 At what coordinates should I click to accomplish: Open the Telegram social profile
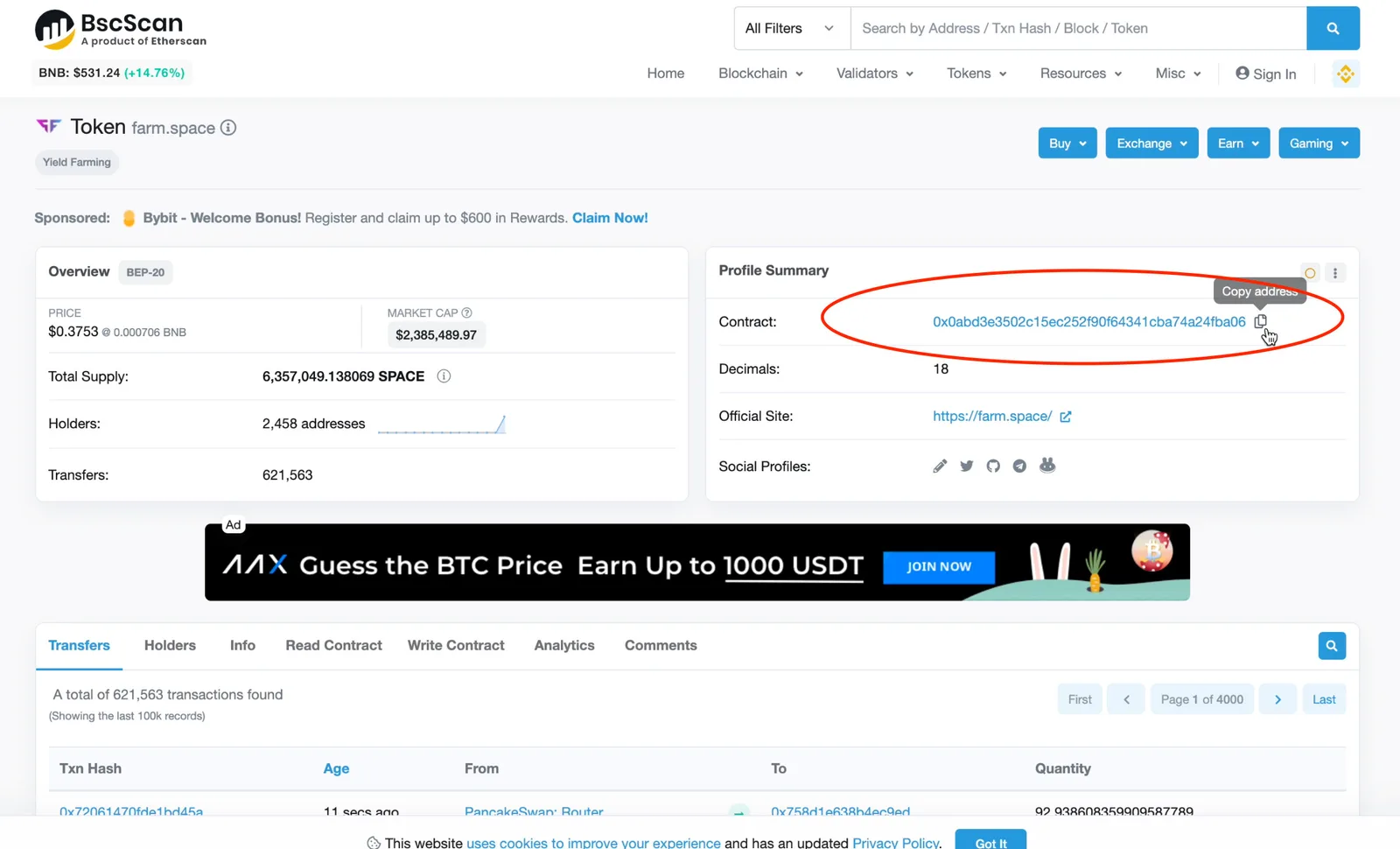point(1019,466)
